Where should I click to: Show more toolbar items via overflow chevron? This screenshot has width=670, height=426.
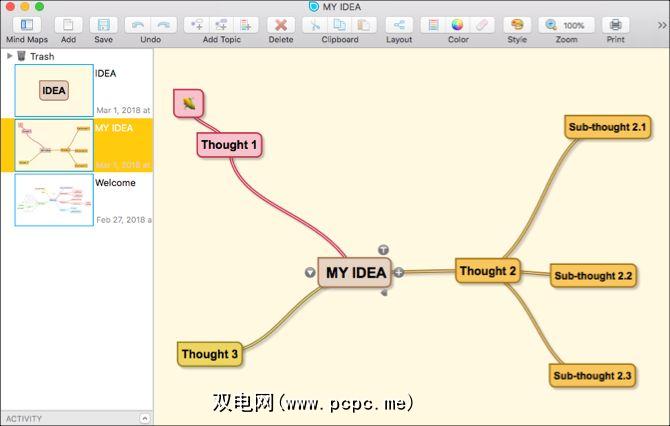pos(660,25)
